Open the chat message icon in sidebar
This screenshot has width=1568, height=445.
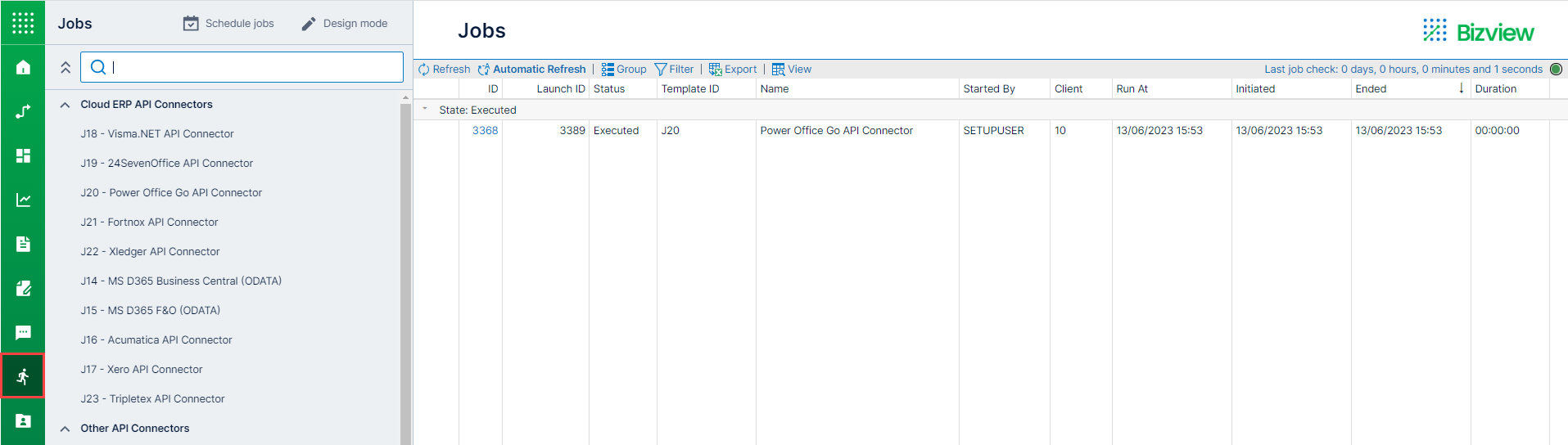(x=23, y=332)
